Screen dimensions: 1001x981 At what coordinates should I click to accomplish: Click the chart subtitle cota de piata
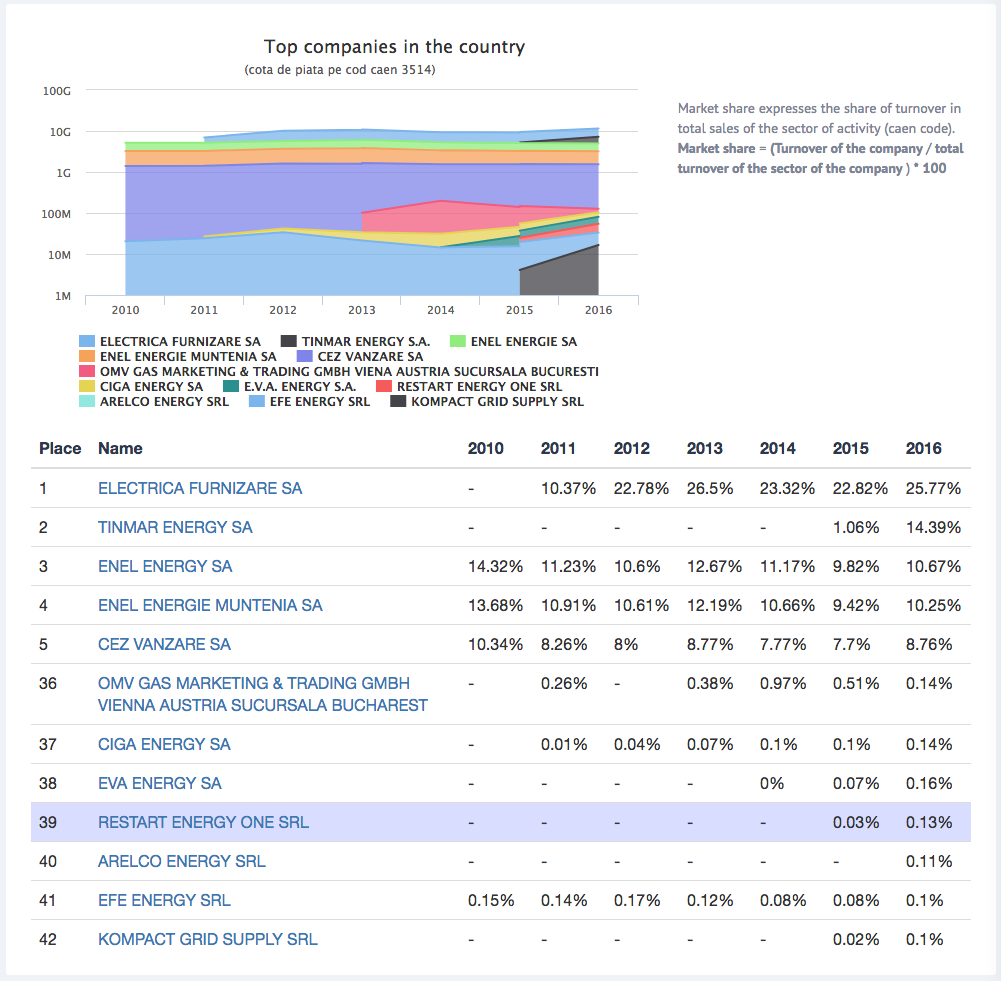coord(340,70)
